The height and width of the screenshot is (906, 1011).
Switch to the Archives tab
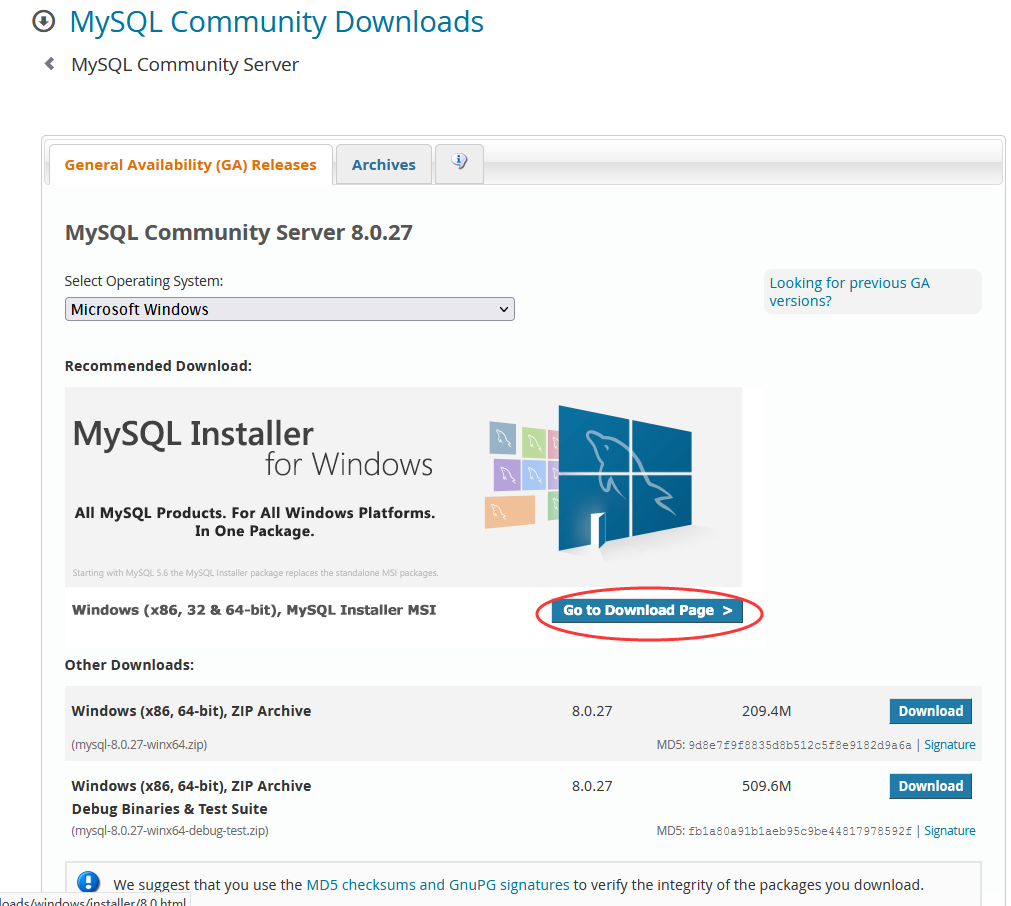[x=384, y=165]
